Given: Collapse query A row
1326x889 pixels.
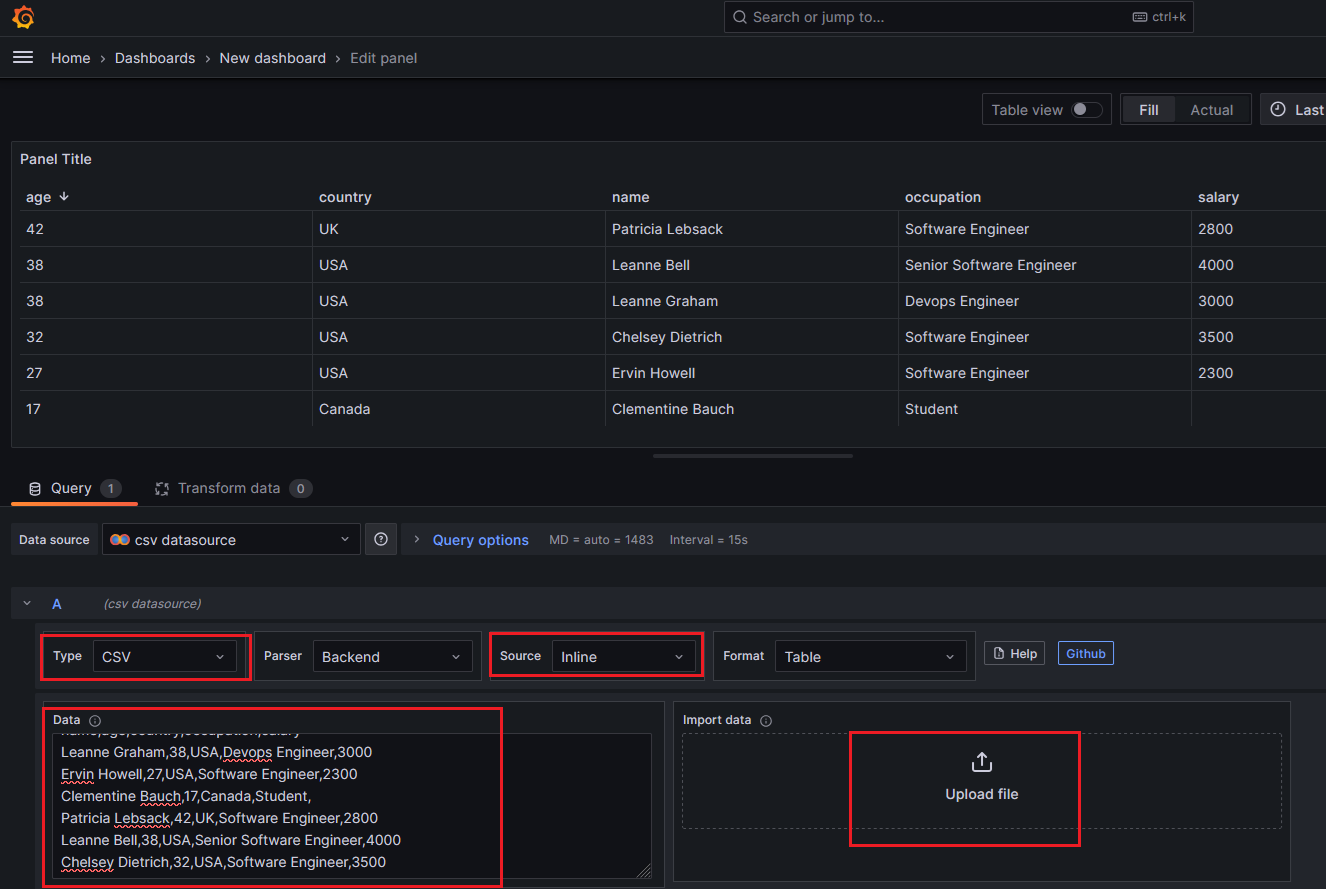Looking at the screenshot, I should (27, 604).
